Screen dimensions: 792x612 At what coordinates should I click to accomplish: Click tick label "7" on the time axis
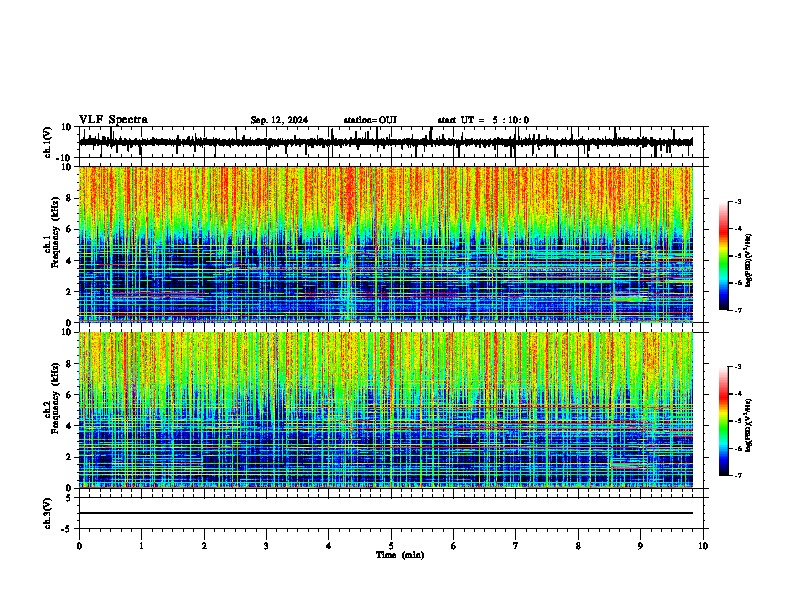pos(516,546)
